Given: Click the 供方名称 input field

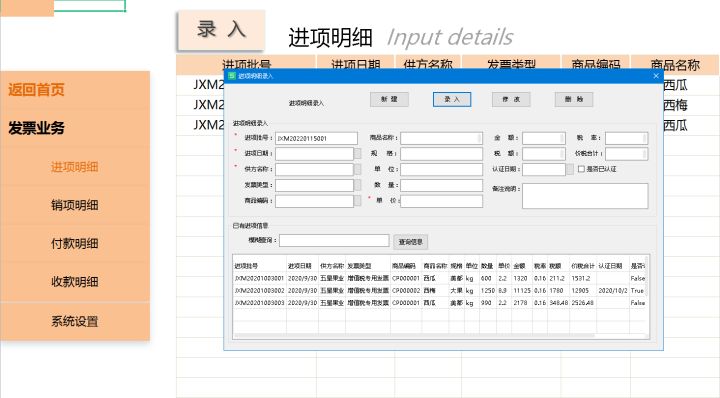Looking at the screenshot, I should pos(315,169).
